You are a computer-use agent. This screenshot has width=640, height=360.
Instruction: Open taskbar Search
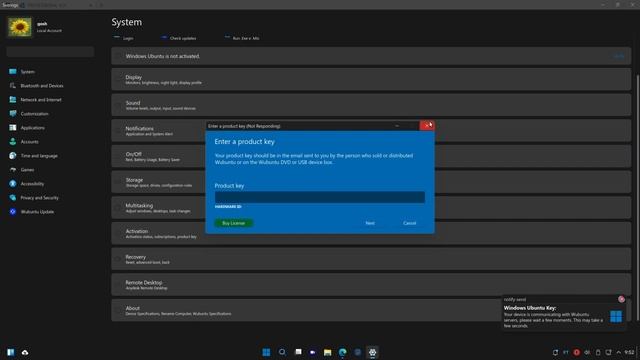tap(282, 352)
